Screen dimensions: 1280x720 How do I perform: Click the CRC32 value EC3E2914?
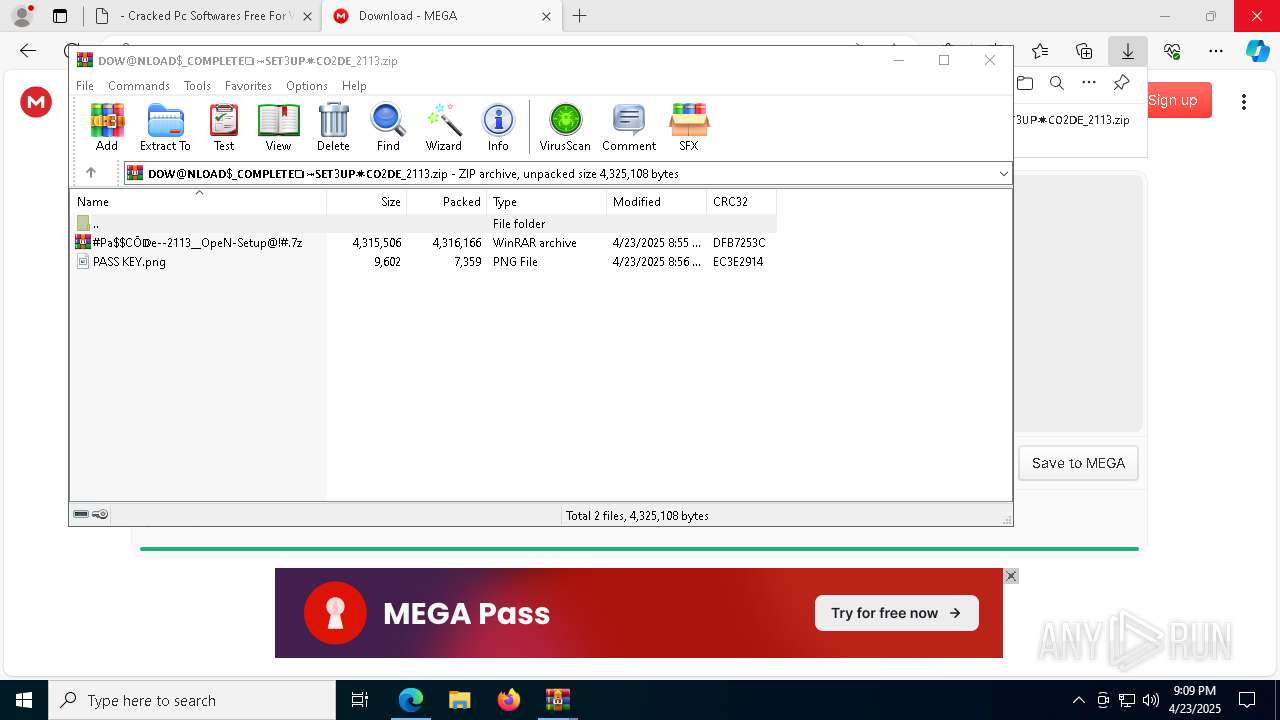click(x=738, y=262)
